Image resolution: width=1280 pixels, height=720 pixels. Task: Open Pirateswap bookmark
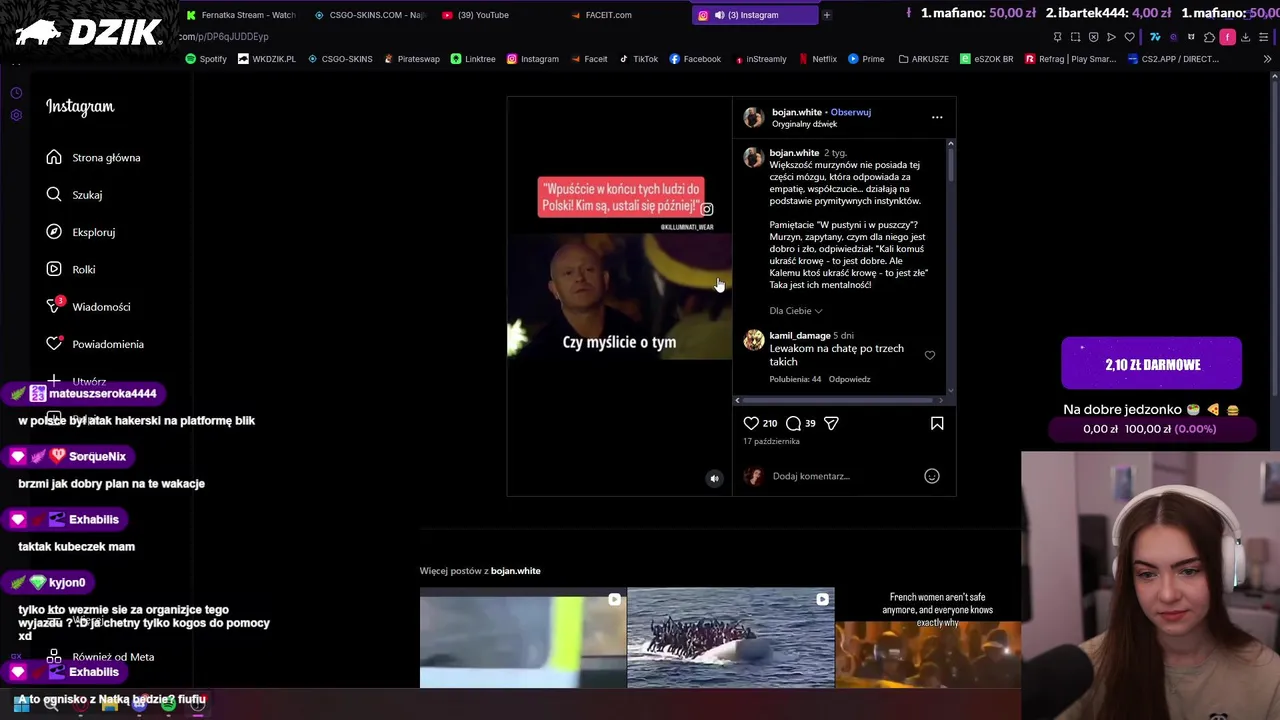(411, 59)
